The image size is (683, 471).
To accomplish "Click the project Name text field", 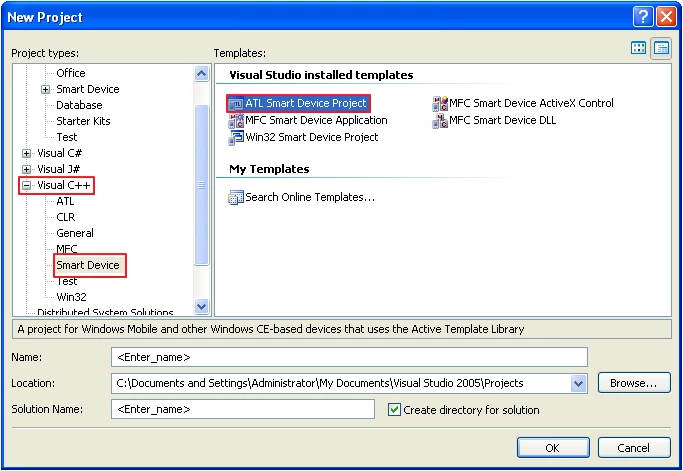I will (348, 357).
